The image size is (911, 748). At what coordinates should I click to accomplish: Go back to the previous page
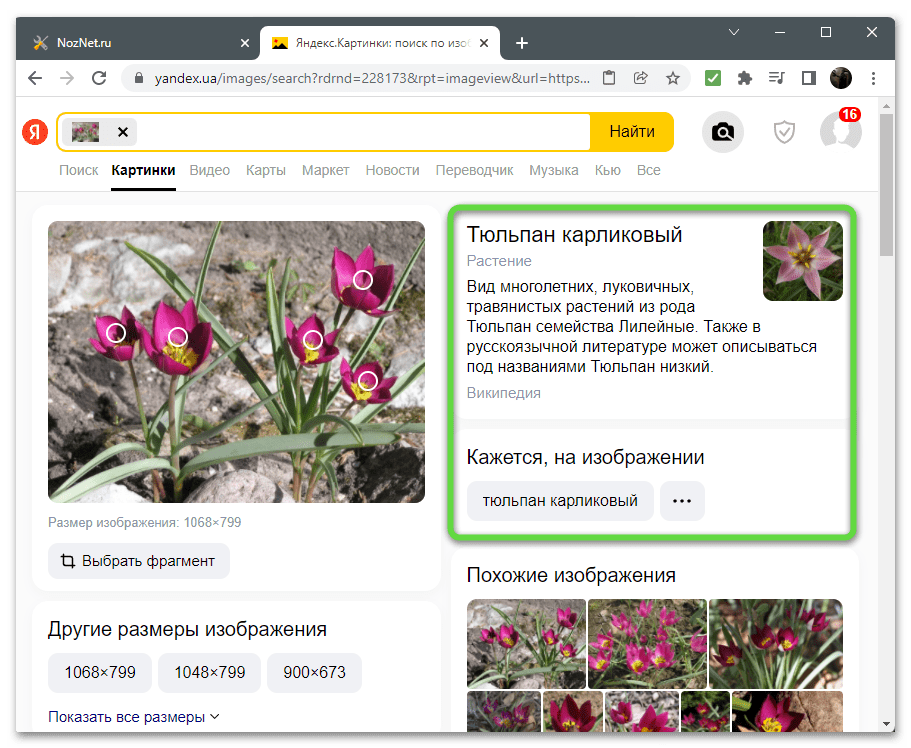click(x=35, y=78)
